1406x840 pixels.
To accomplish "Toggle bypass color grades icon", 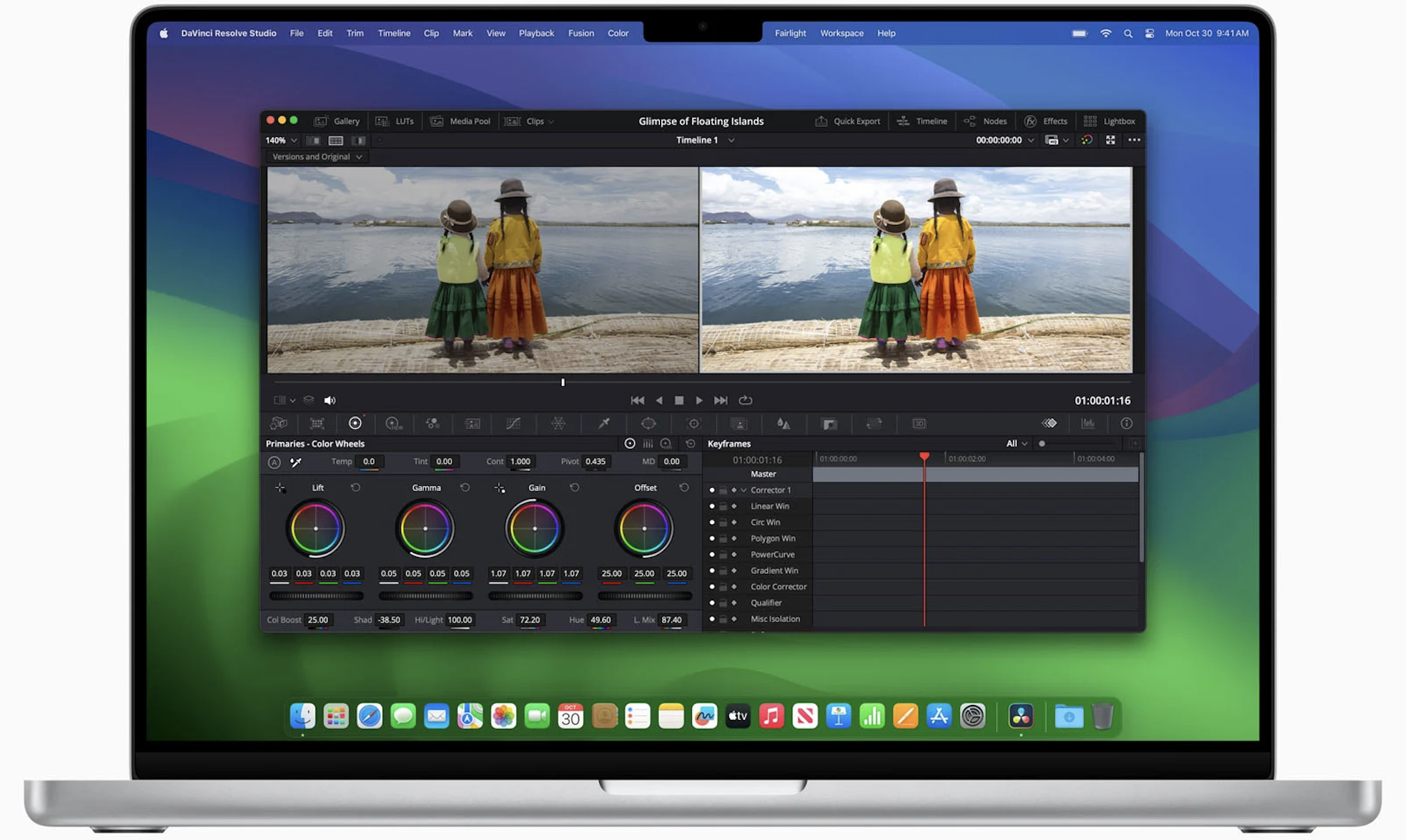I will (x=1086, y=140).
